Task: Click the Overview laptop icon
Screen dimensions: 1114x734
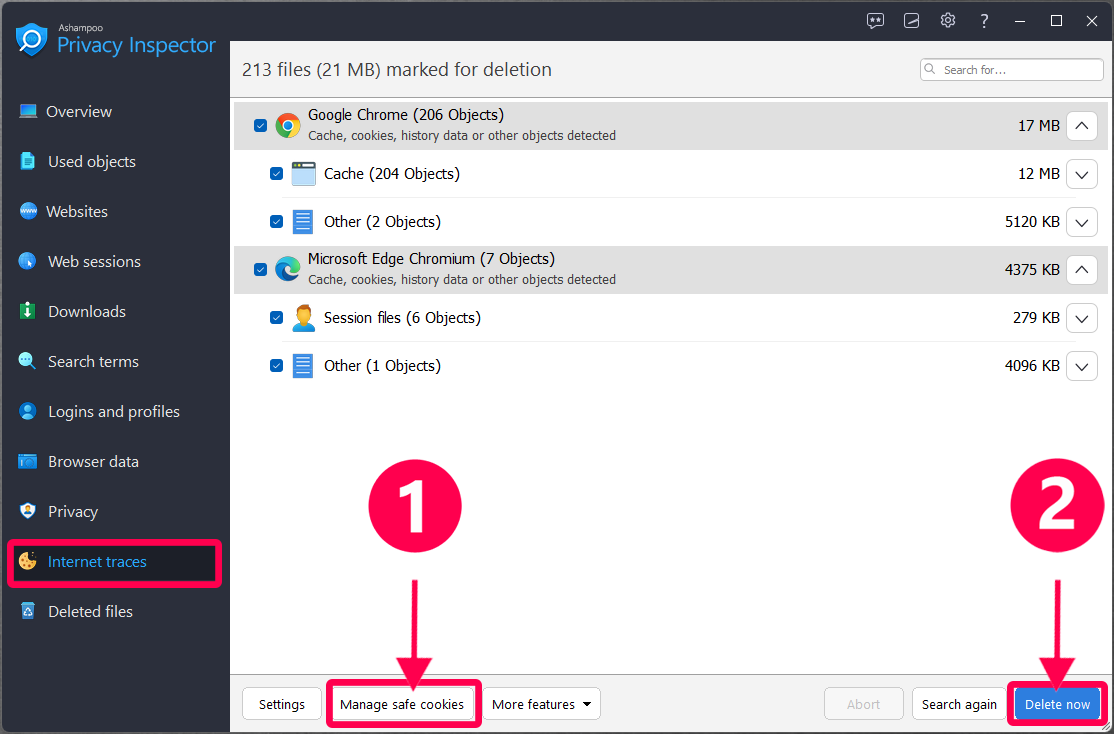Action: click(28, 112)
